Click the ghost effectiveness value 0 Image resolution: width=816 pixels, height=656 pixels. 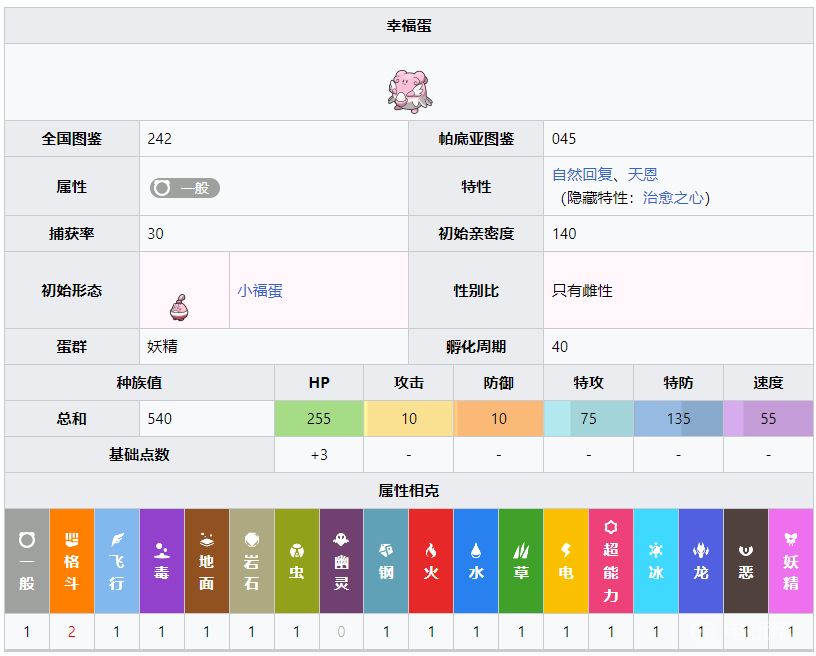click(341, 632)
